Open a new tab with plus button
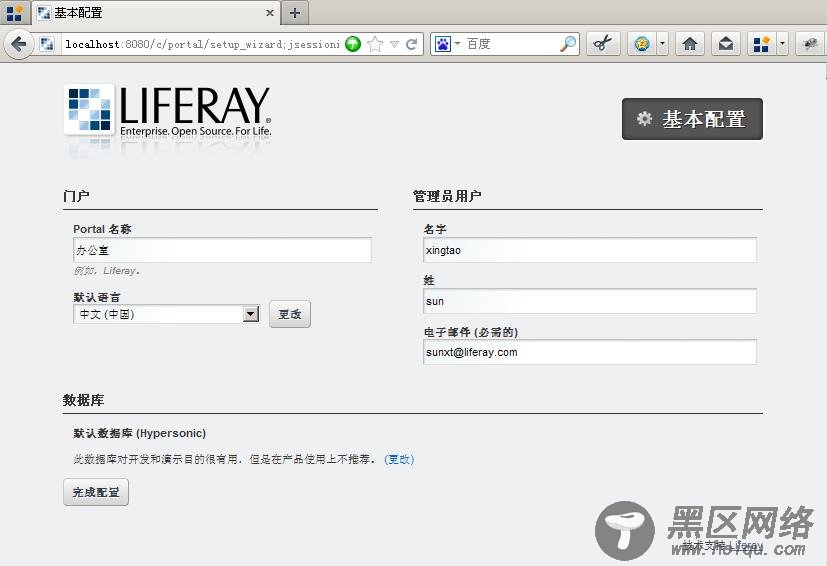The height and width of the screenshot is (566, 827). coord(295,13)
